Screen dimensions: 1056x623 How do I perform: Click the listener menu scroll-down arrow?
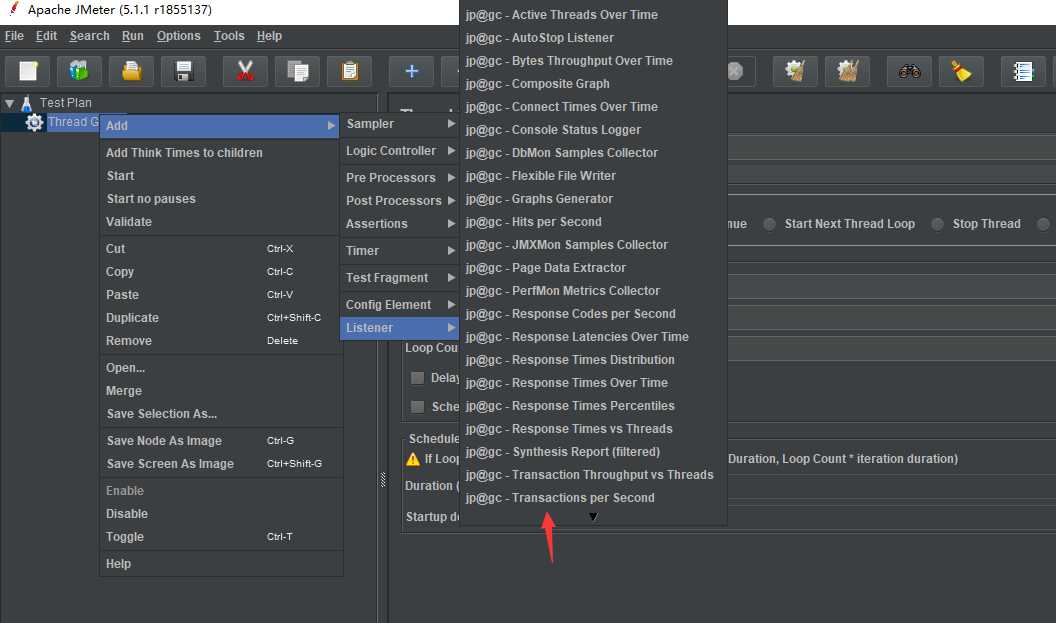[x=593, y=517]
